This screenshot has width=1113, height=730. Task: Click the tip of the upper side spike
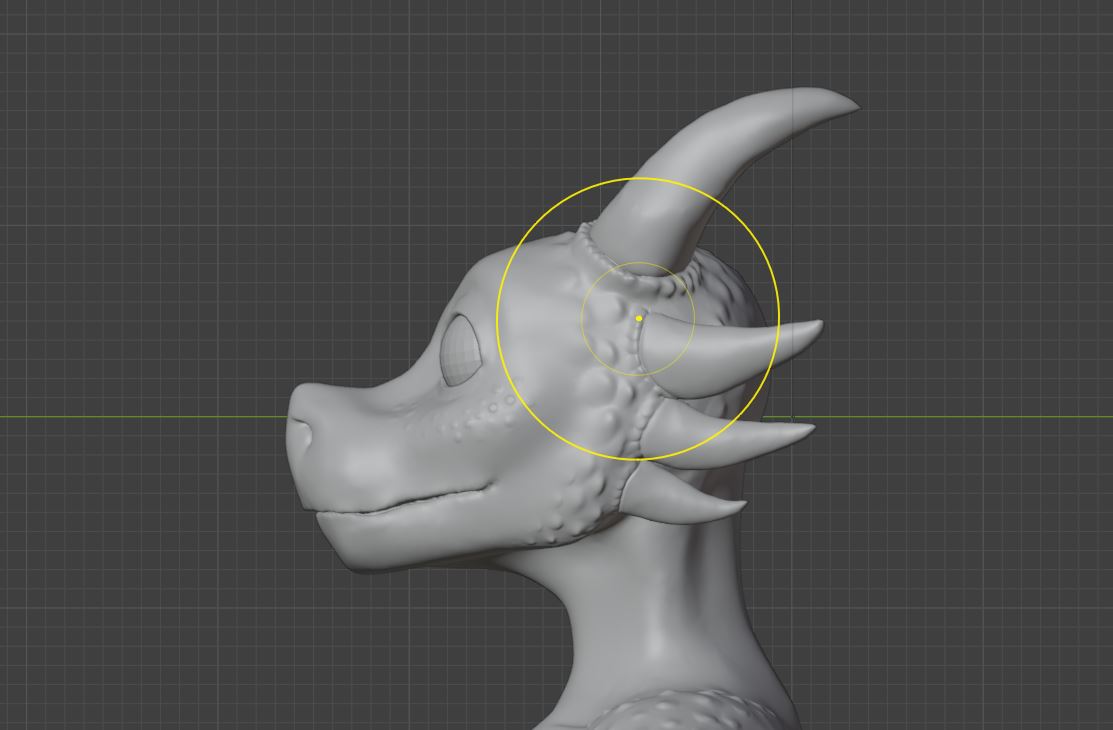[818, 325]
